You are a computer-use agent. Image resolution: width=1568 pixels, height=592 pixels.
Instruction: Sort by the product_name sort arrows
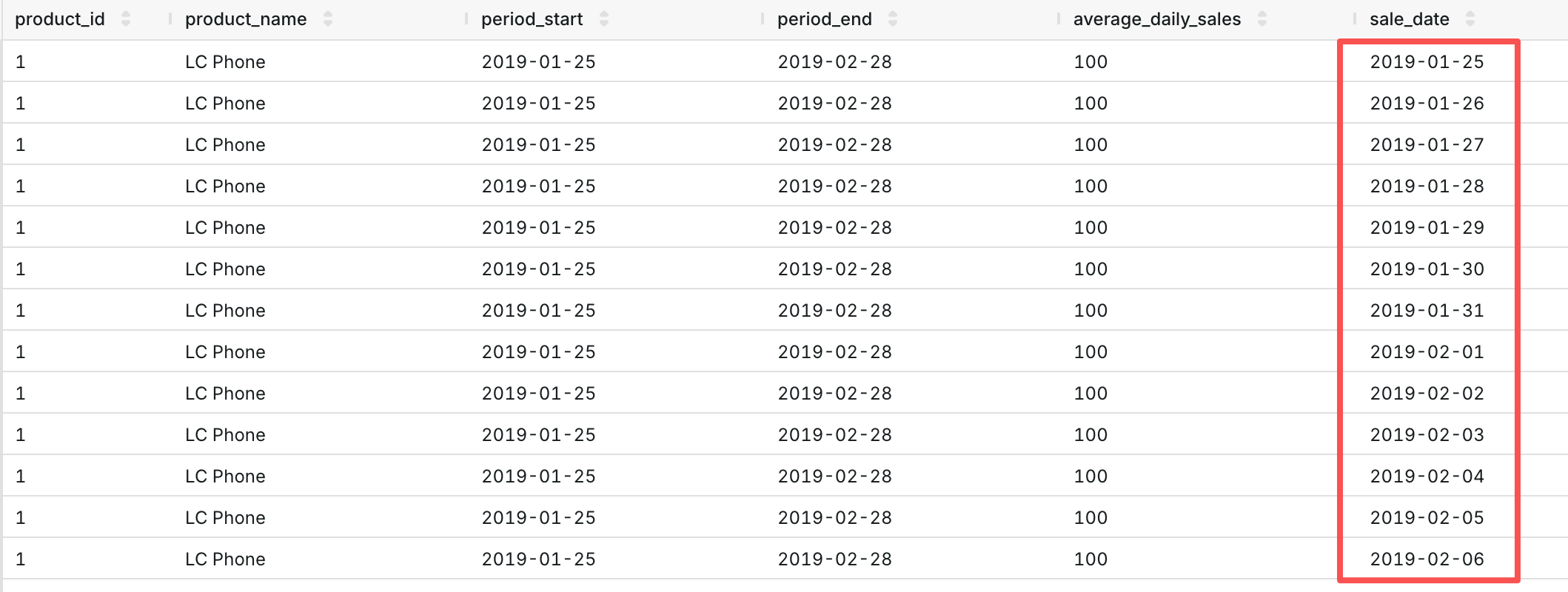pyautogui.click(x=328, y=19)
